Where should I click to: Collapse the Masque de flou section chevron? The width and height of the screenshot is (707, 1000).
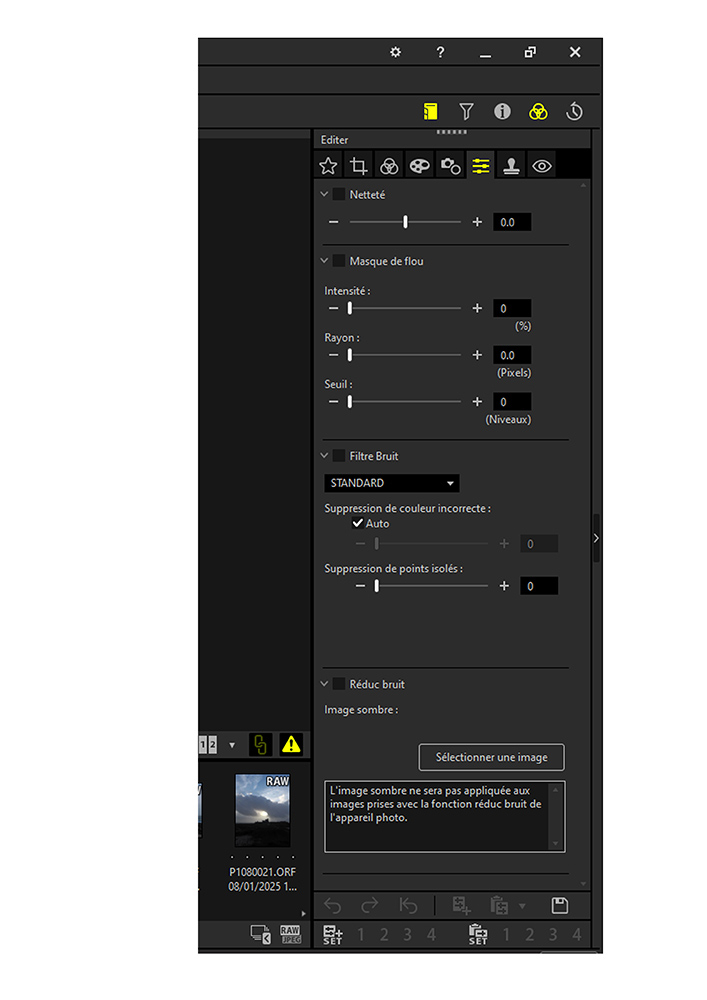[324, 260]
